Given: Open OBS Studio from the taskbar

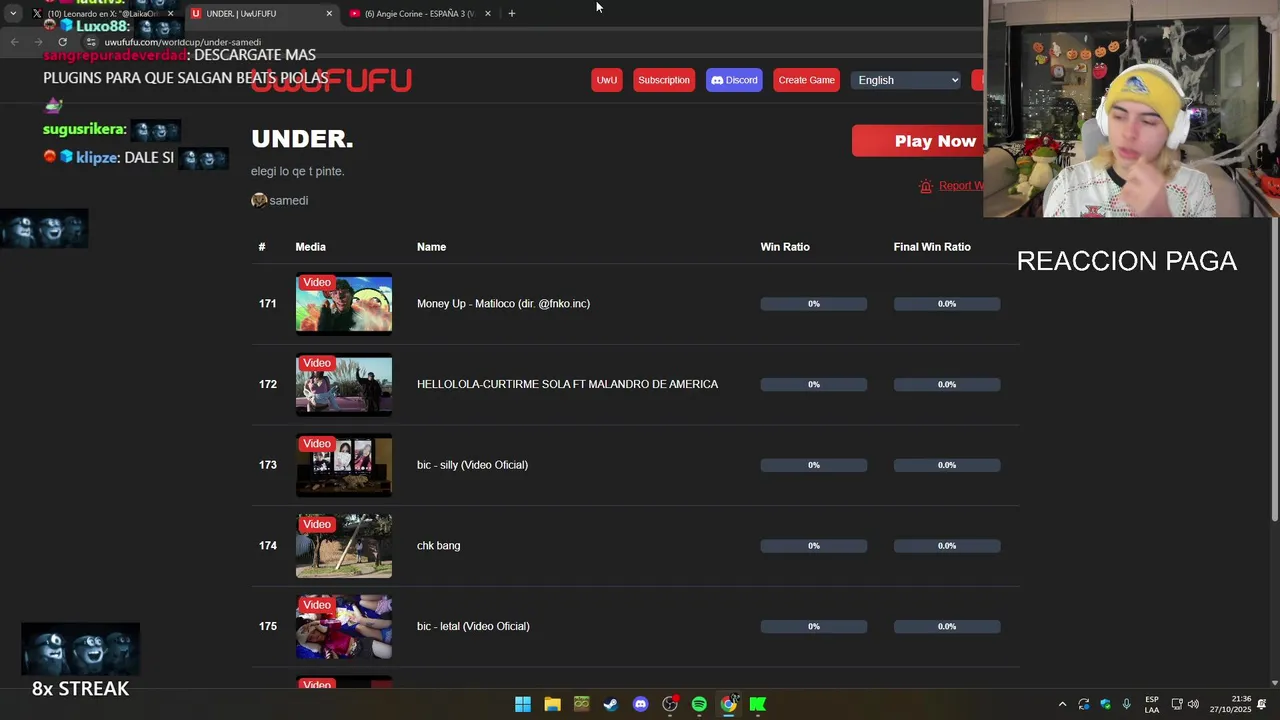Looking at the screenshot, I should pyautogui.click(x=670, y=704).
